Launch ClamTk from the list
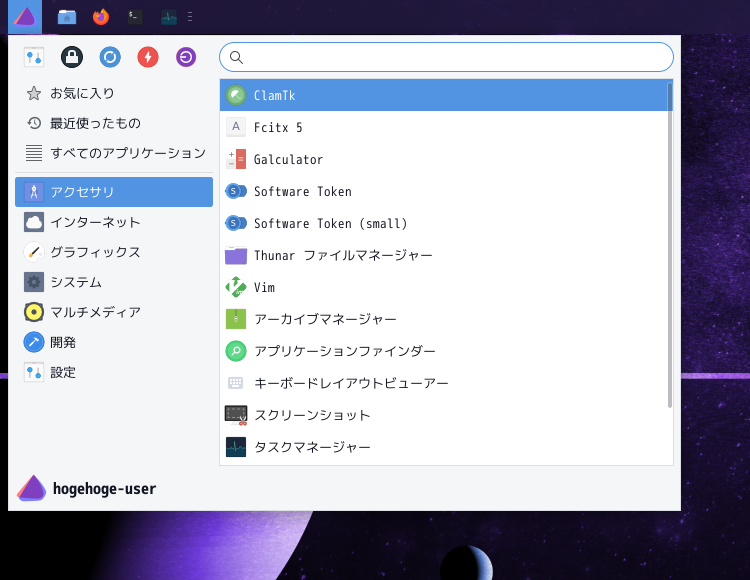750x580 pixels. pos(446,95)
